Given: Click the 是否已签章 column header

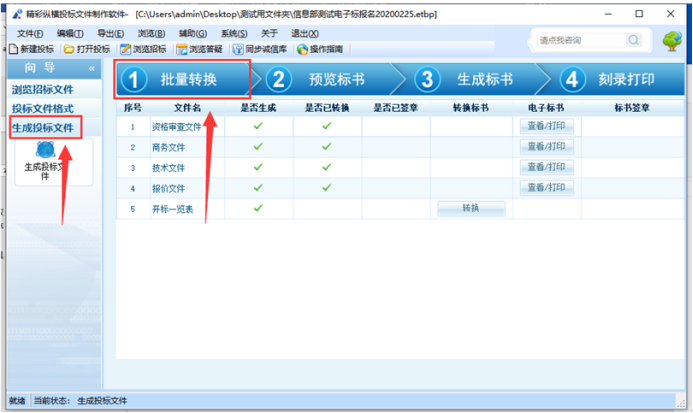Looking at the screenshot, I should (396, 108).
